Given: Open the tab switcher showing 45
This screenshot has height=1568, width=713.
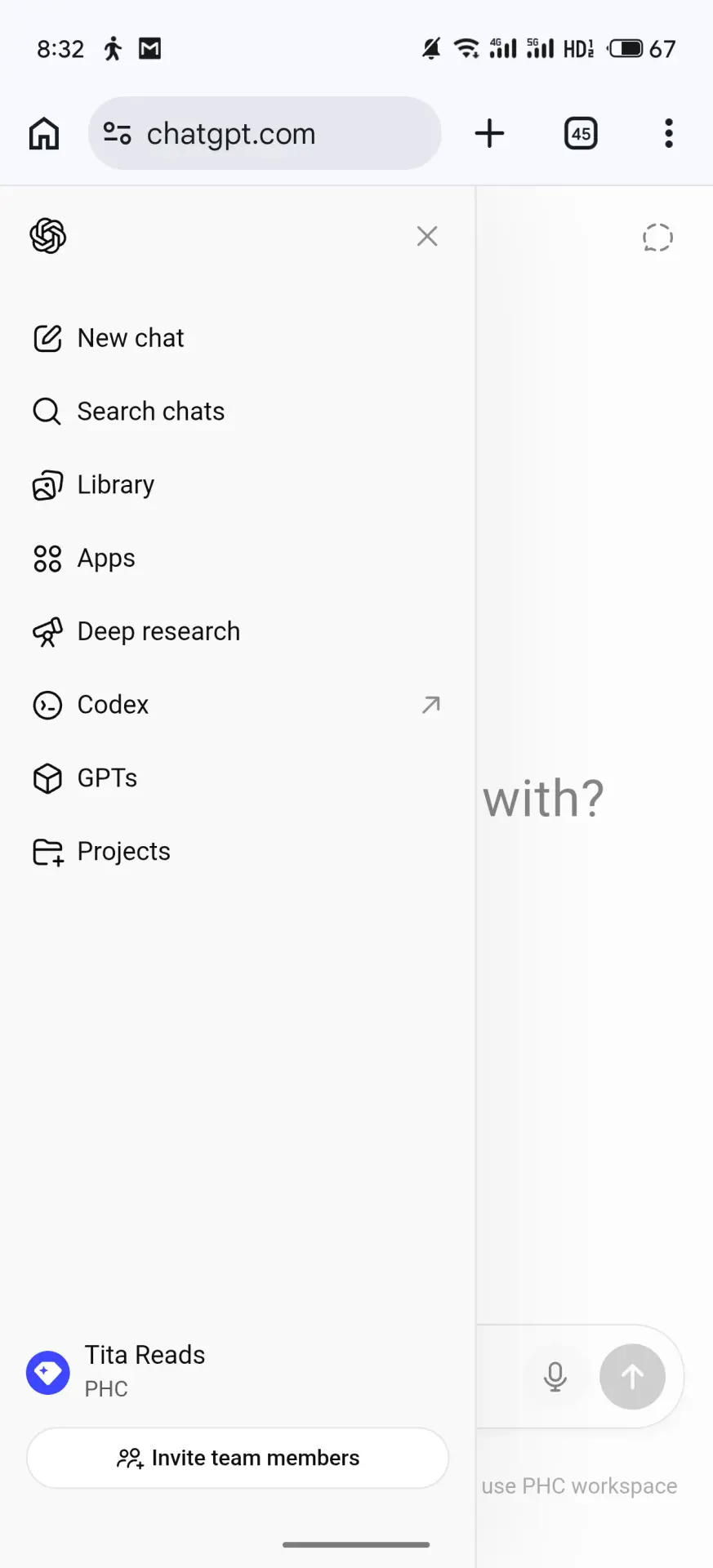Looking at the screenshot, I should coord(581,133).
